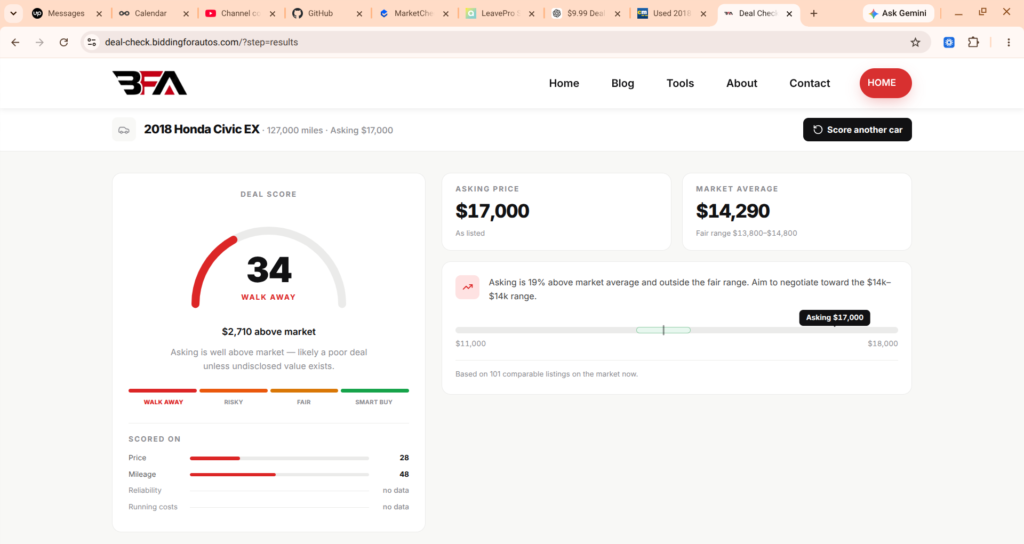1024x544 pixels.
Task: Switch to the LeavePro tab
Action: (x=499, y=13)
